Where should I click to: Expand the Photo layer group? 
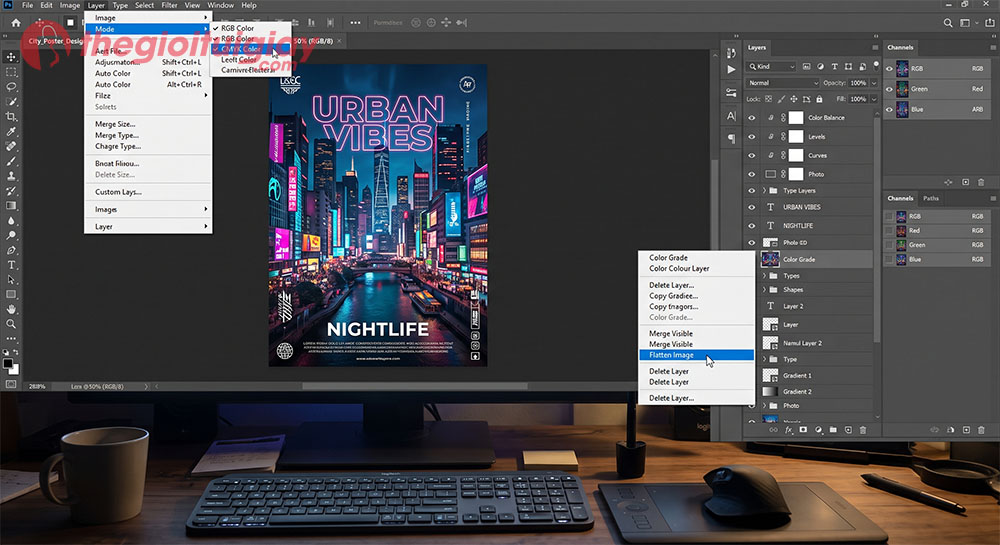point(764,406)
